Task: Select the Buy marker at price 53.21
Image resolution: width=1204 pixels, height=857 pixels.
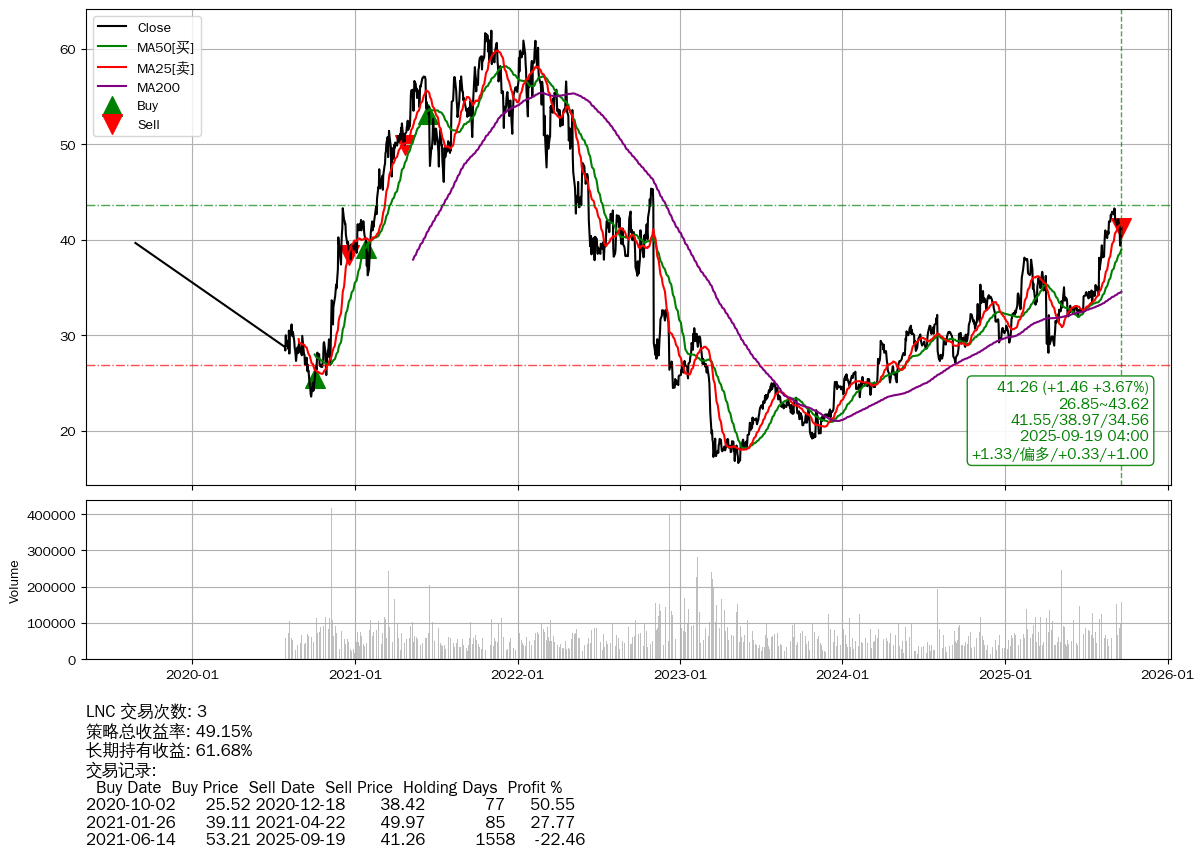Action: tap(428, 115)
